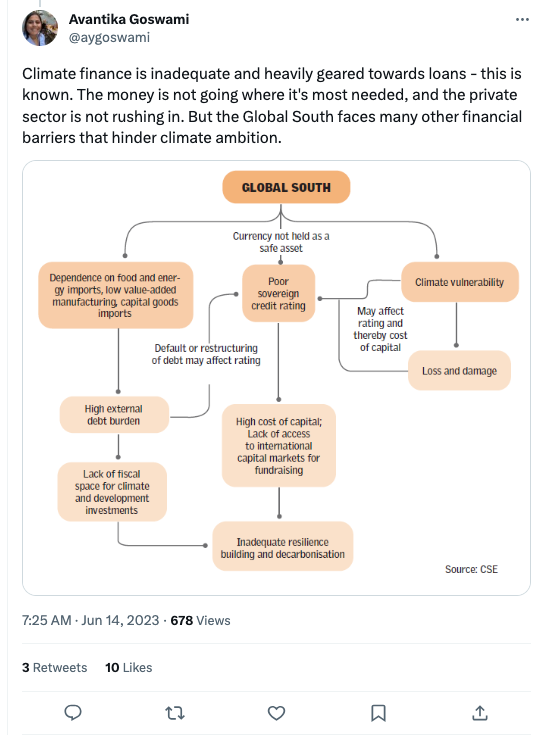
Task: View the 3 Retweets list
Action: point(54,668)
